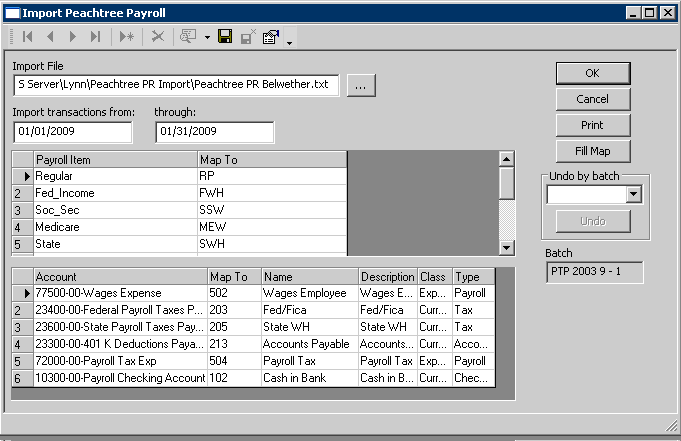681x441 pixels.
Task: Open the properties clipboard icon
Action: (271, 37)
